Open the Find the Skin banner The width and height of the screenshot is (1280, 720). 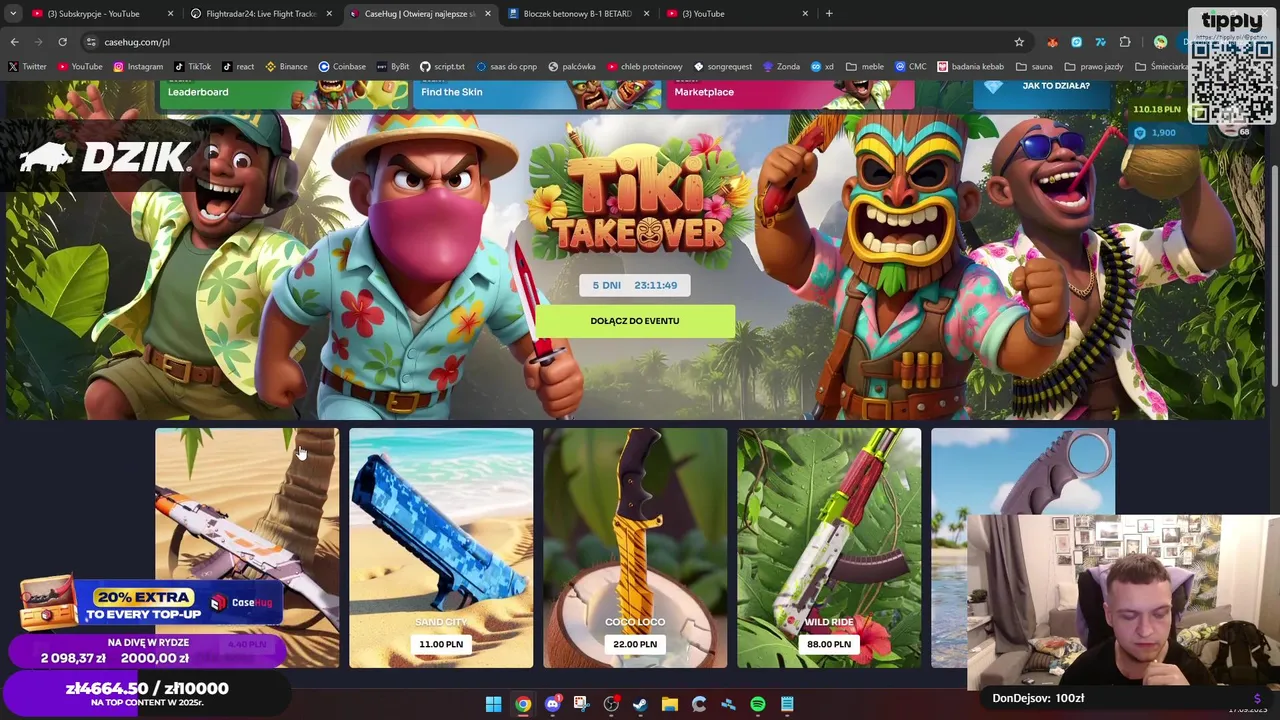(x=537, y=93)
